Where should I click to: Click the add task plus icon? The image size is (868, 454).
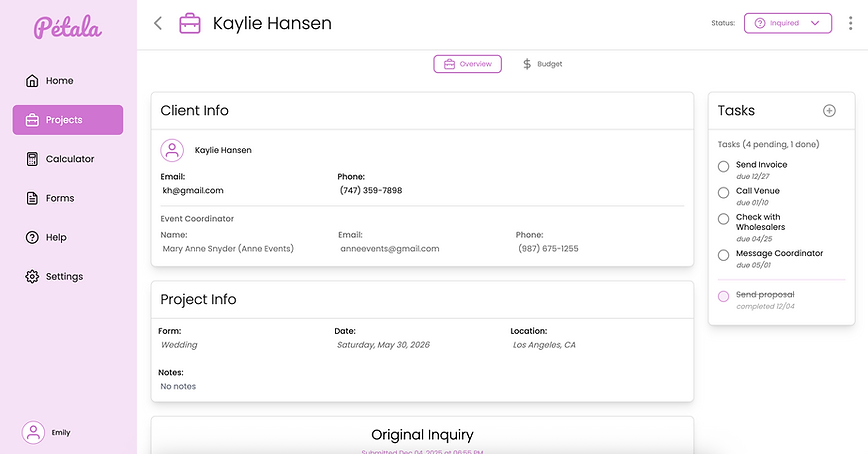click(829, 111)
